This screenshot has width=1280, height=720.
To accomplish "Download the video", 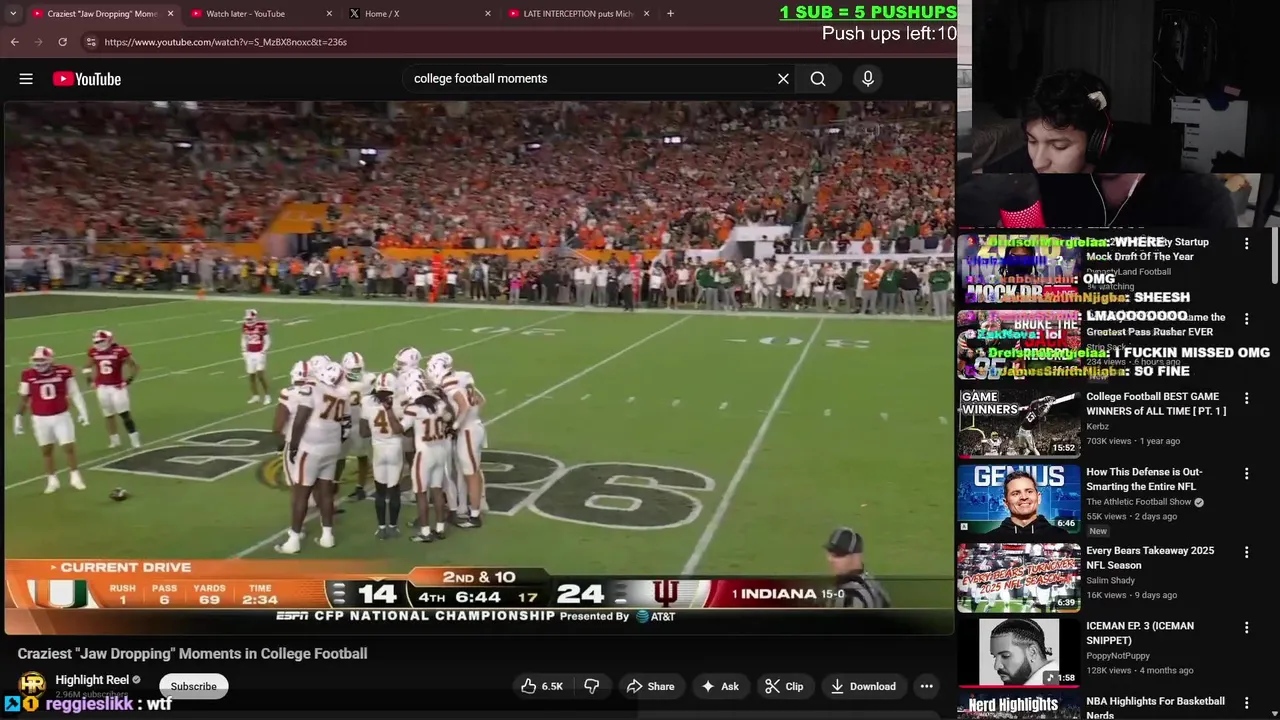I will [x=863, y=686].
